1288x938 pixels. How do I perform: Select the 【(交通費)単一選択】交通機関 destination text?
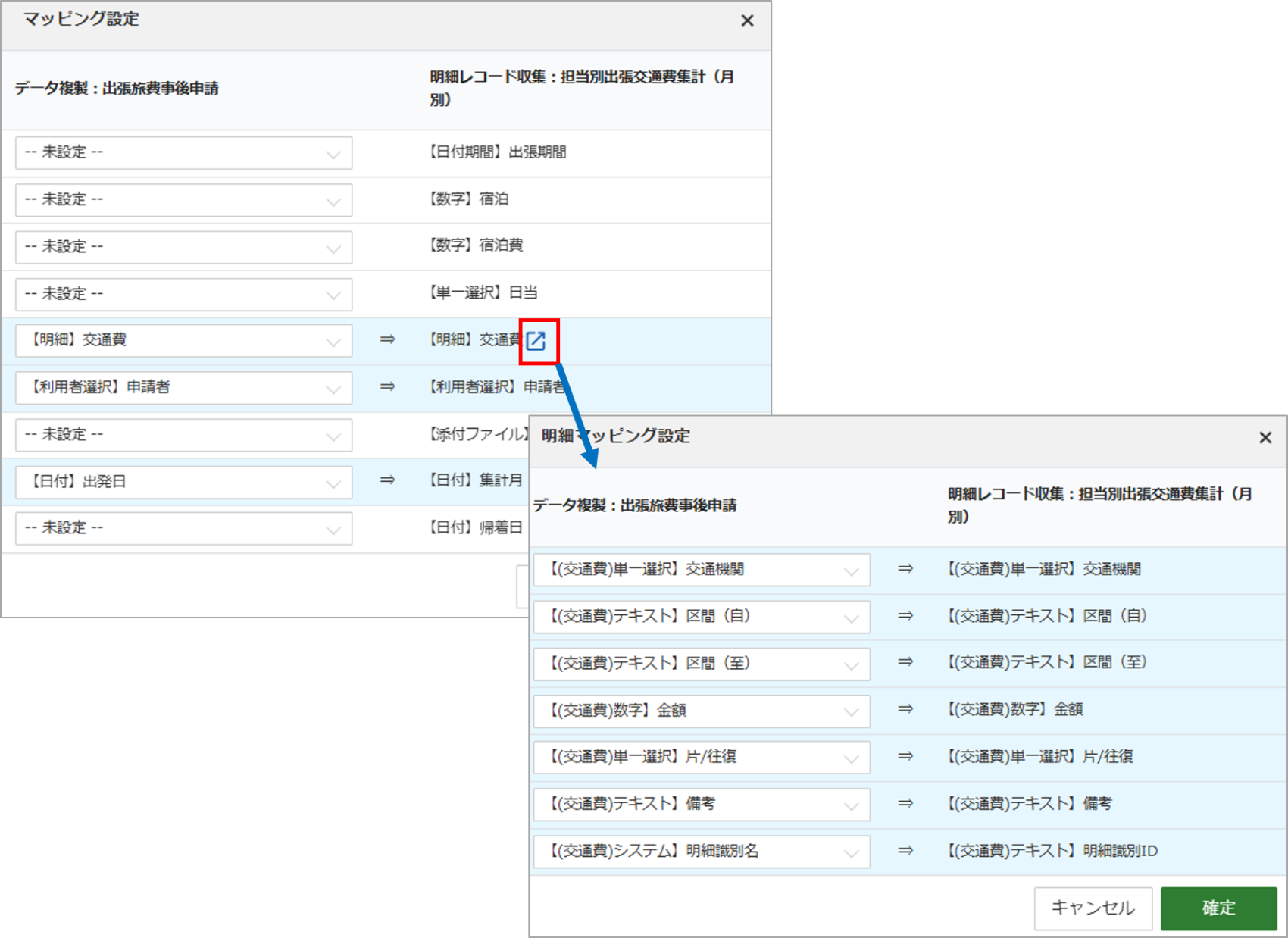tap(1044, 569)
